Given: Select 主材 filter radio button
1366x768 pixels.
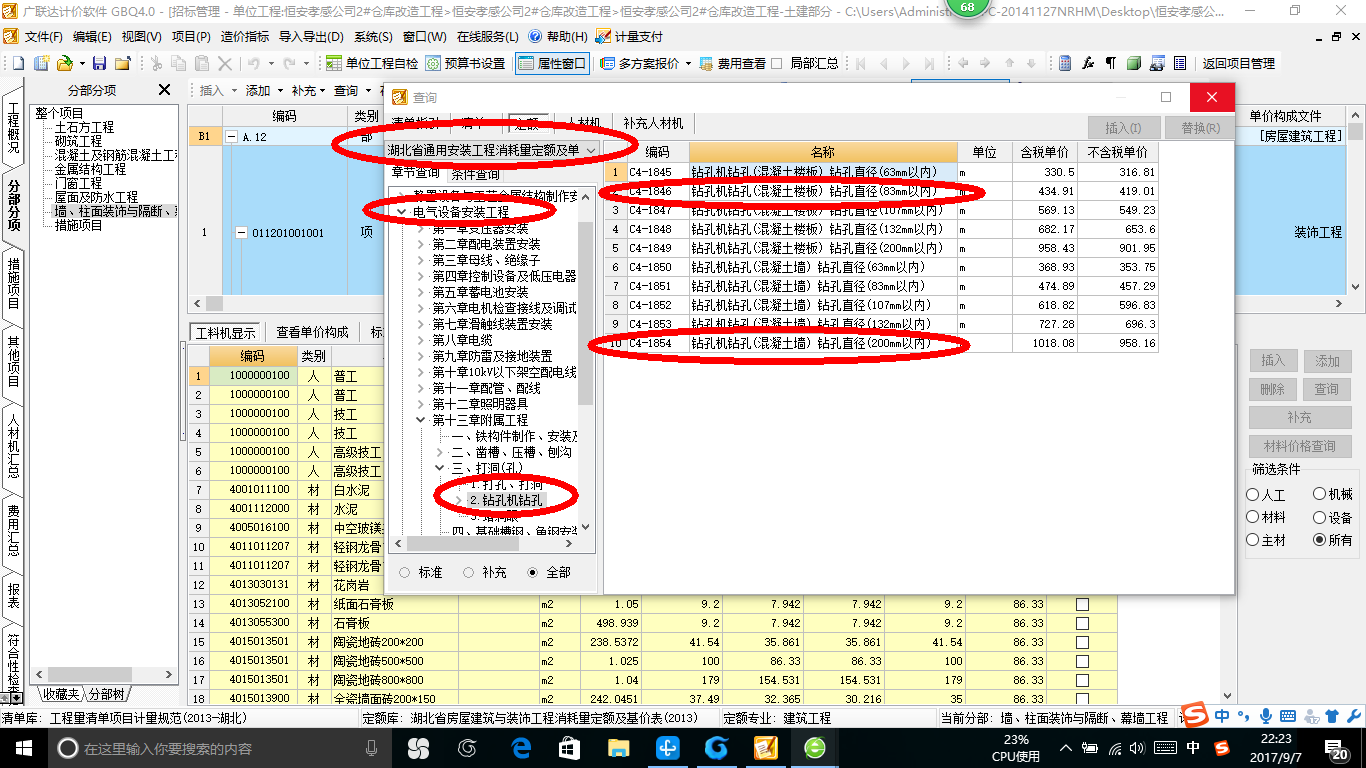Looking at the screenshot, I should click(1253, 540).
